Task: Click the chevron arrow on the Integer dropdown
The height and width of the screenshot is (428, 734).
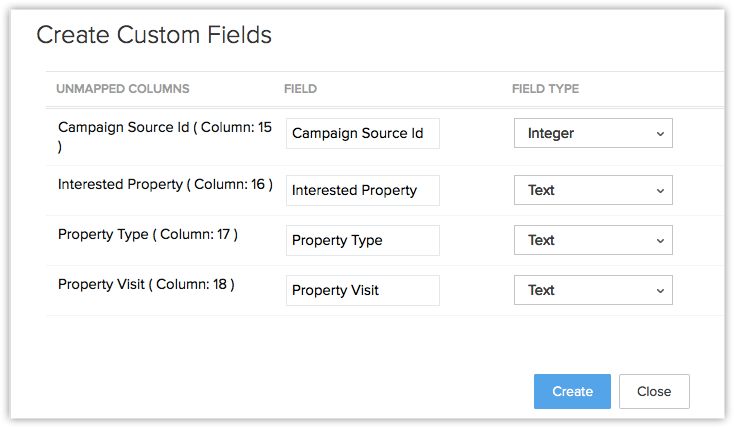Action: click(659, 133)
